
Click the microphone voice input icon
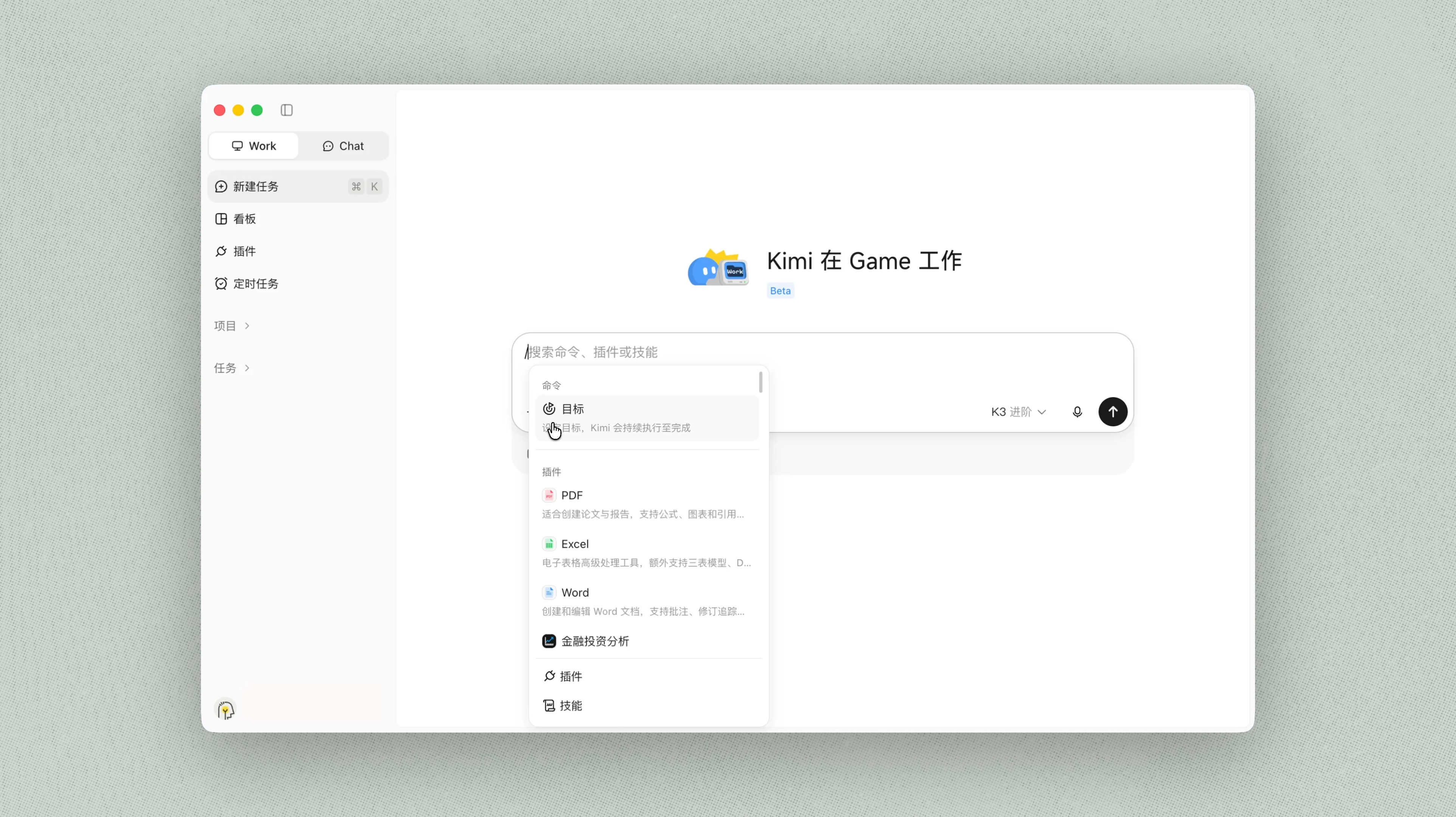tap(1077, 412)
